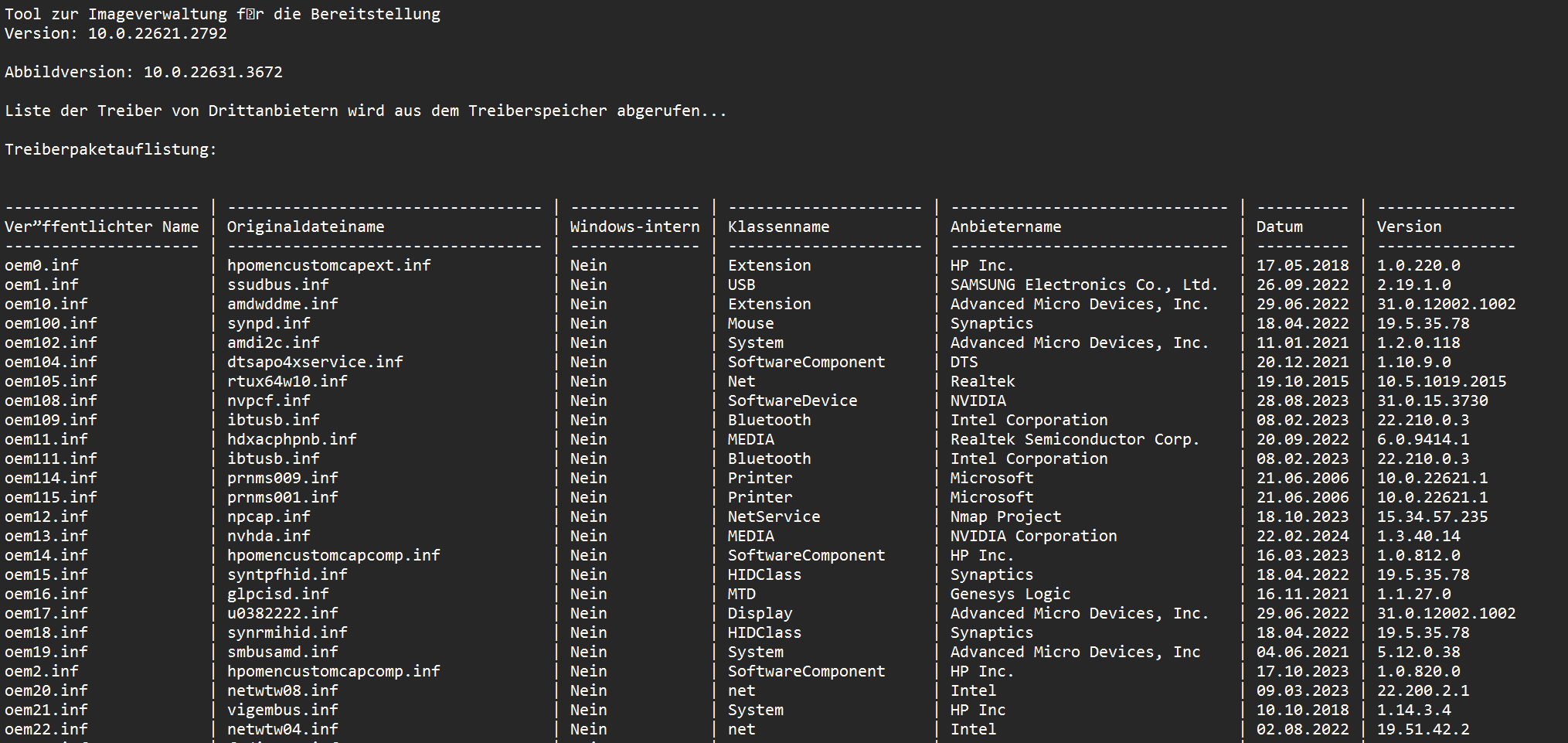
Task: Click dtsapo4xservice.inf file name
Action: point(315,362)
